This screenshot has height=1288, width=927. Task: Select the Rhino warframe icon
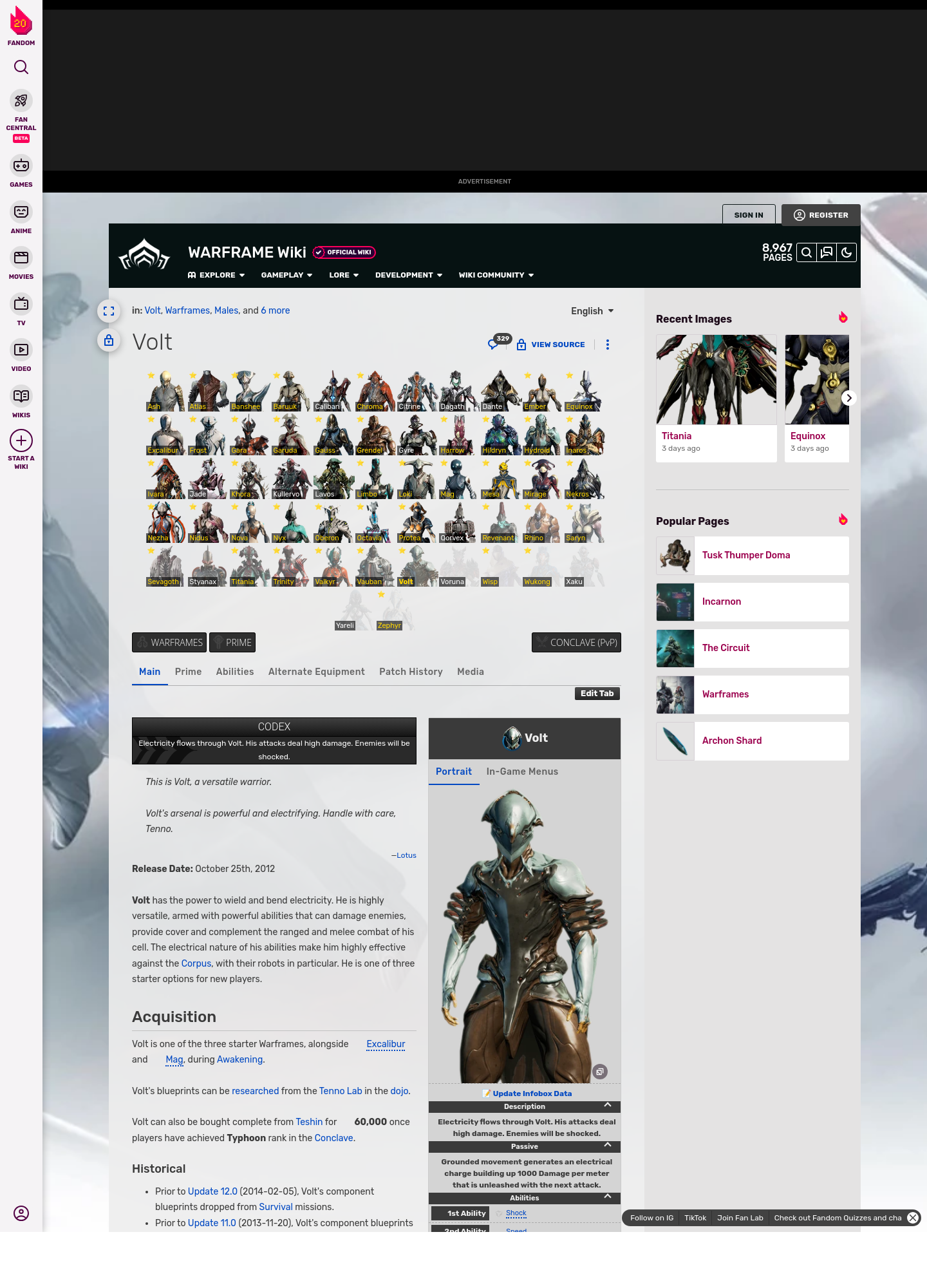(542, 522)
